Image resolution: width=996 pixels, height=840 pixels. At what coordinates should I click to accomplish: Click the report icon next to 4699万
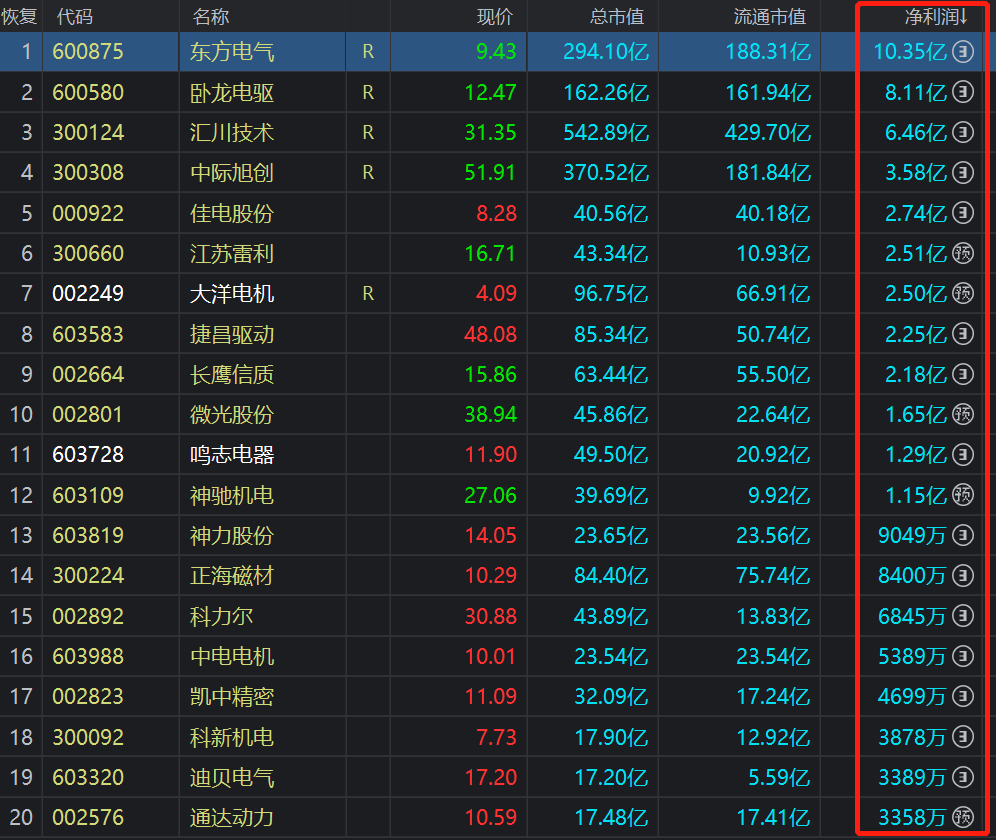963,696
